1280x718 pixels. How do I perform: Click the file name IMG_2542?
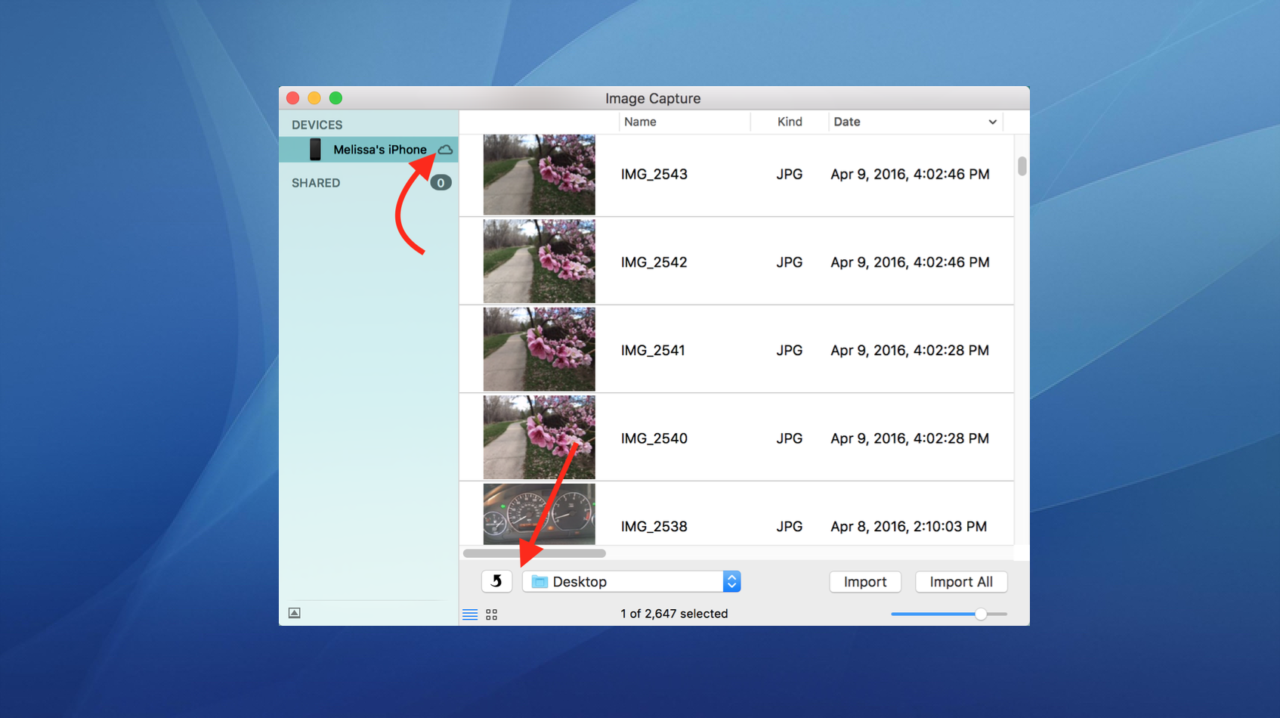(654, 262)
